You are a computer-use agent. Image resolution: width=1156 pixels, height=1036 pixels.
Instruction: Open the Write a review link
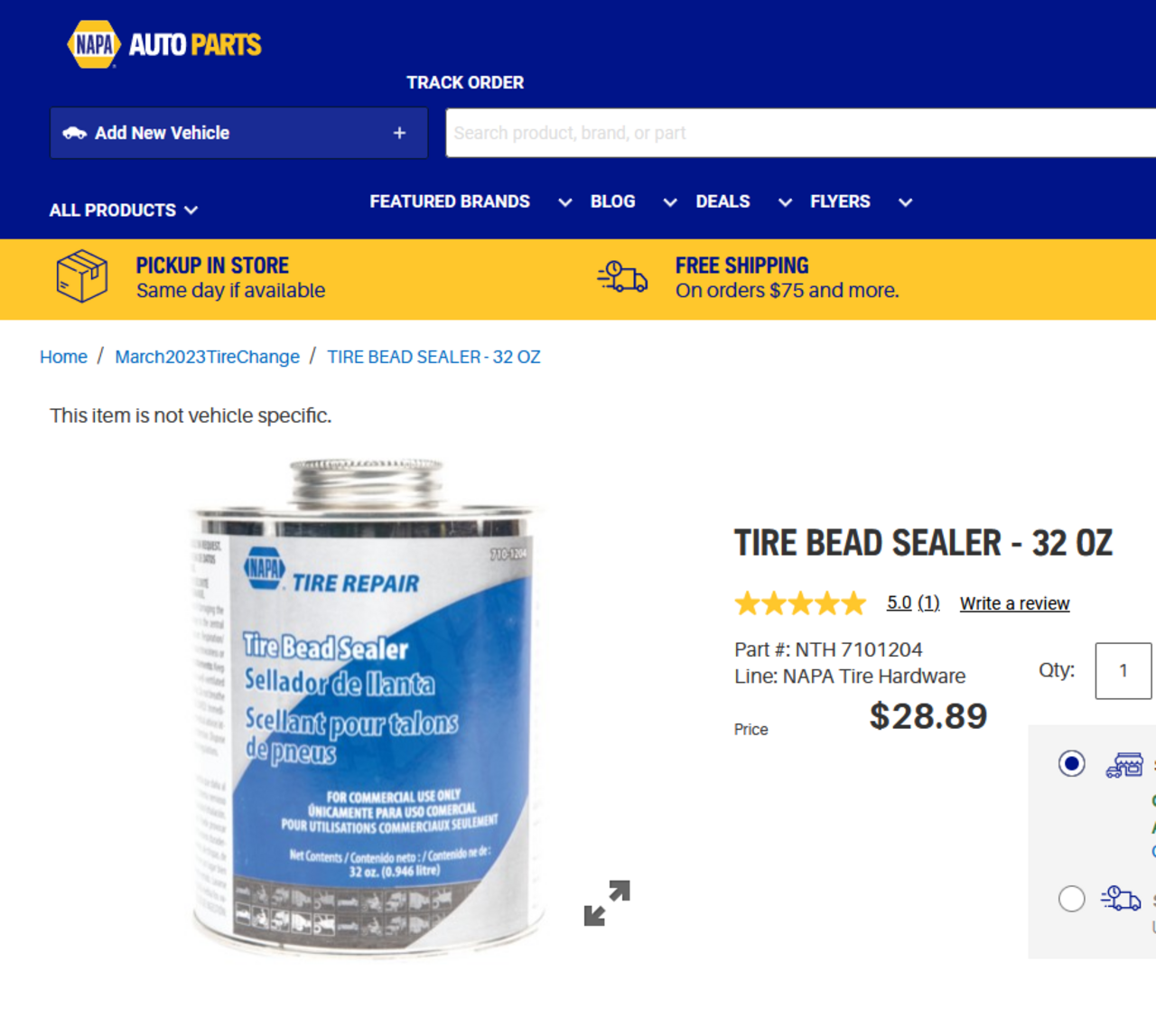pyautogui.click(x=1014, y=603)
